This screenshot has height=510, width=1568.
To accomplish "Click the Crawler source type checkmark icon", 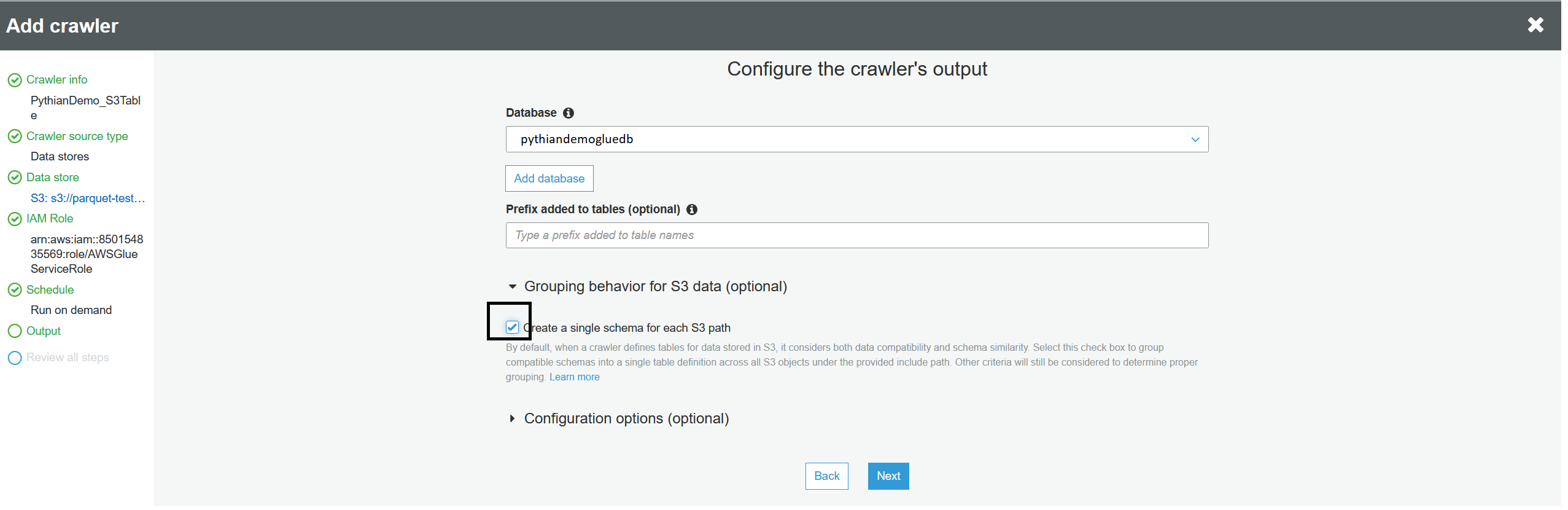I will coord(15,136).
